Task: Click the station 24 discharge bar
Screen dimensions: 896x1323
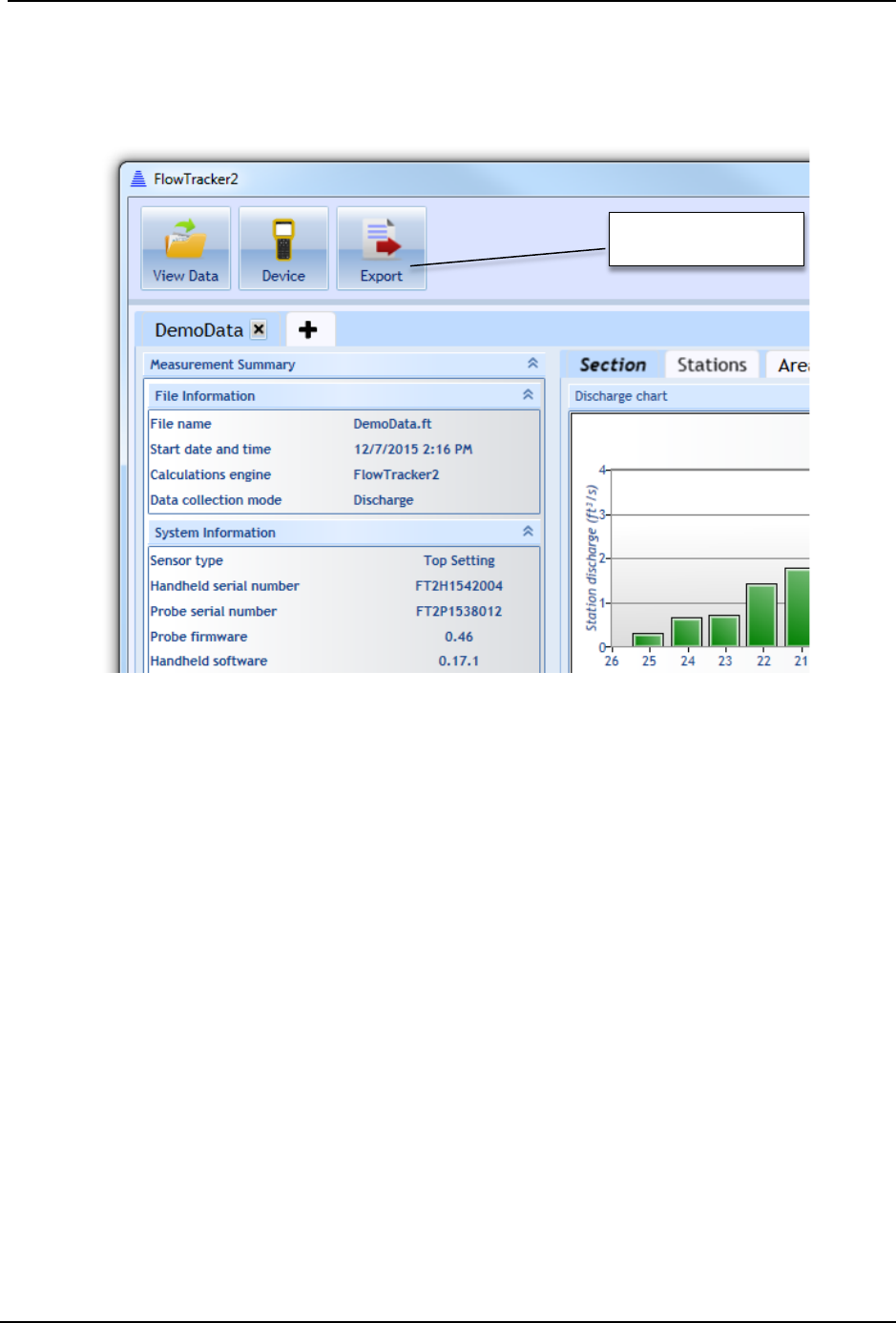Action: coord(686,633)
